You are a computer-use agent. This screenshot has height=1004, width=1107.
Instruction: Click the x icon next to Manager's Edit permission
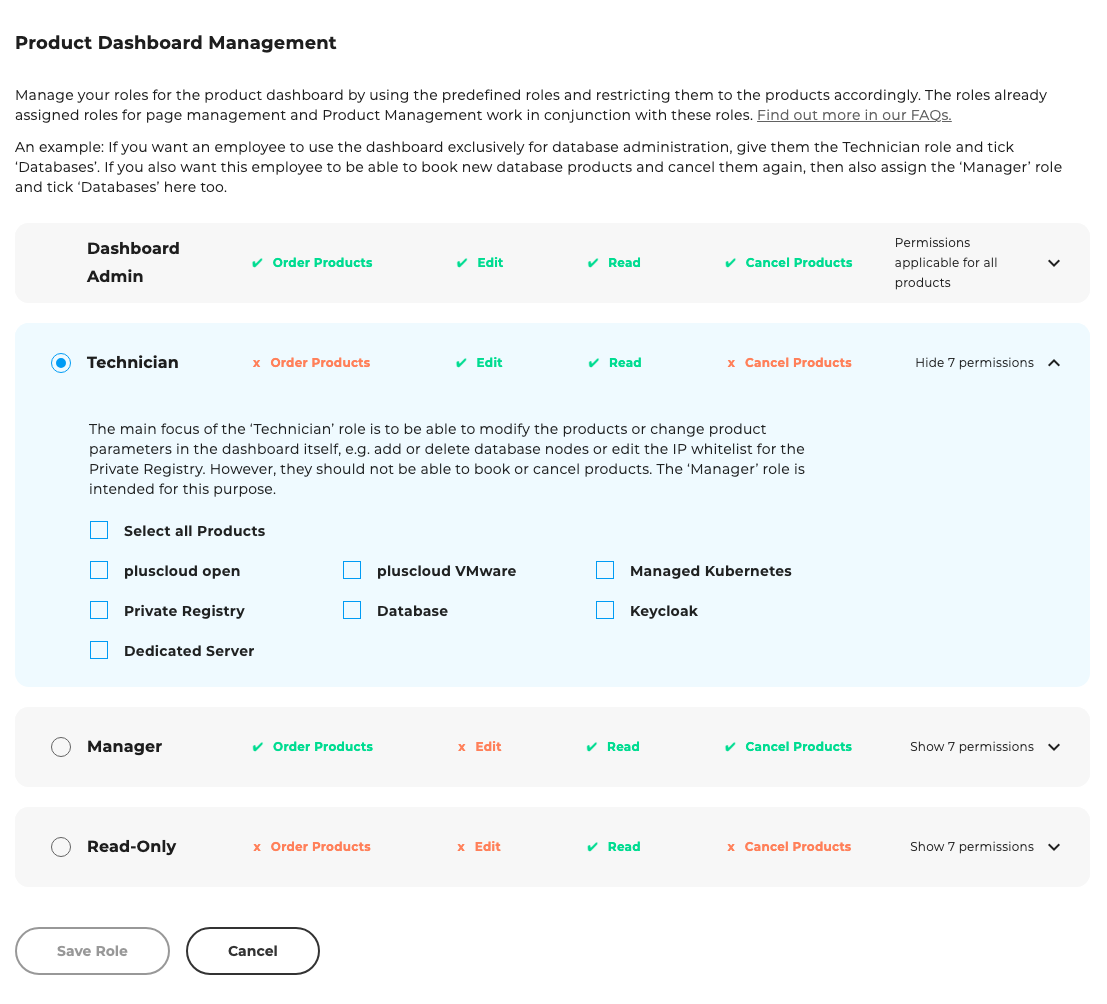pos(460,746)
